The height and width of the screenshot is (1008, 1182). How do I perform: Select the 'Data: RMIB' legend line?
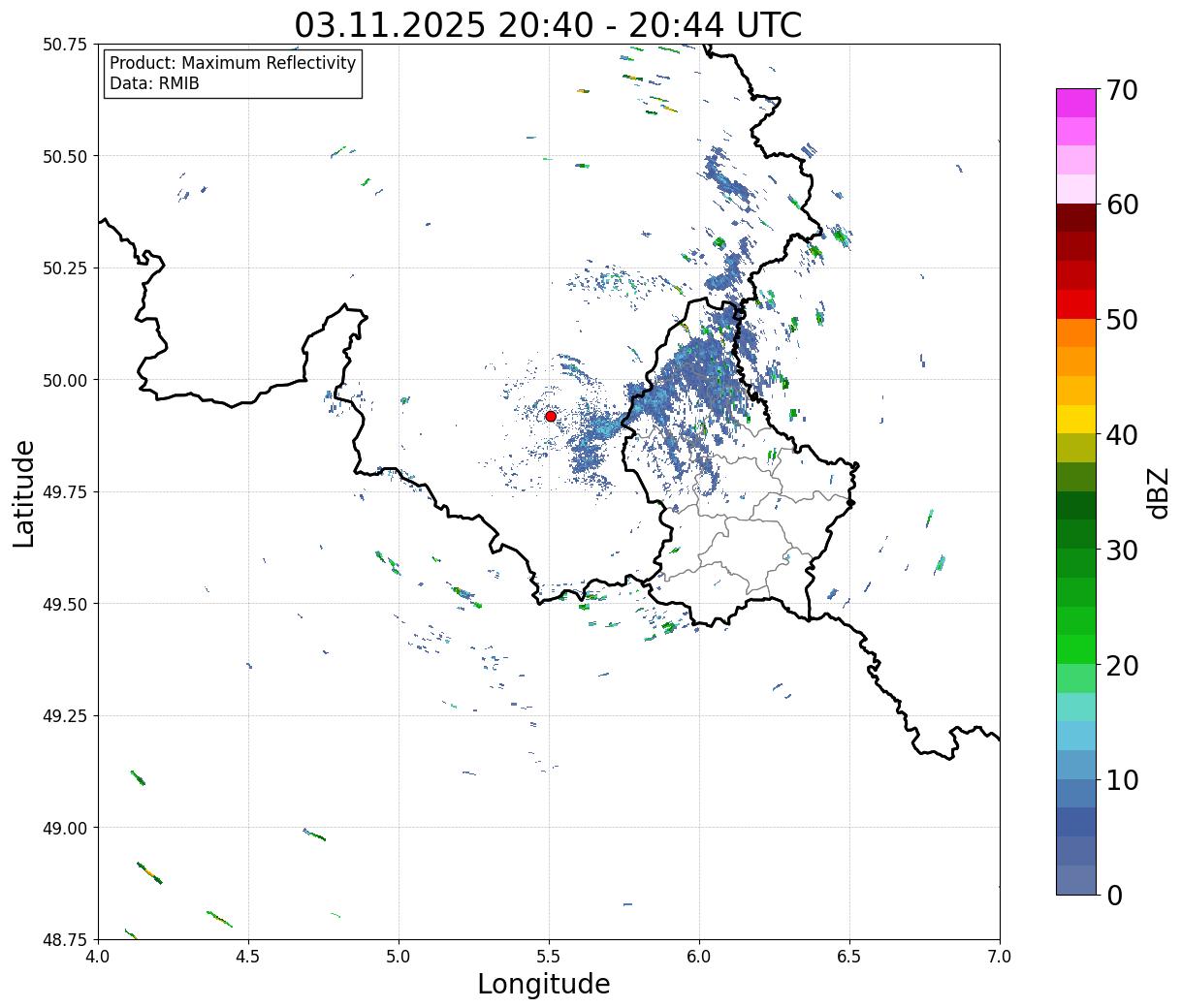click(154, 83)
